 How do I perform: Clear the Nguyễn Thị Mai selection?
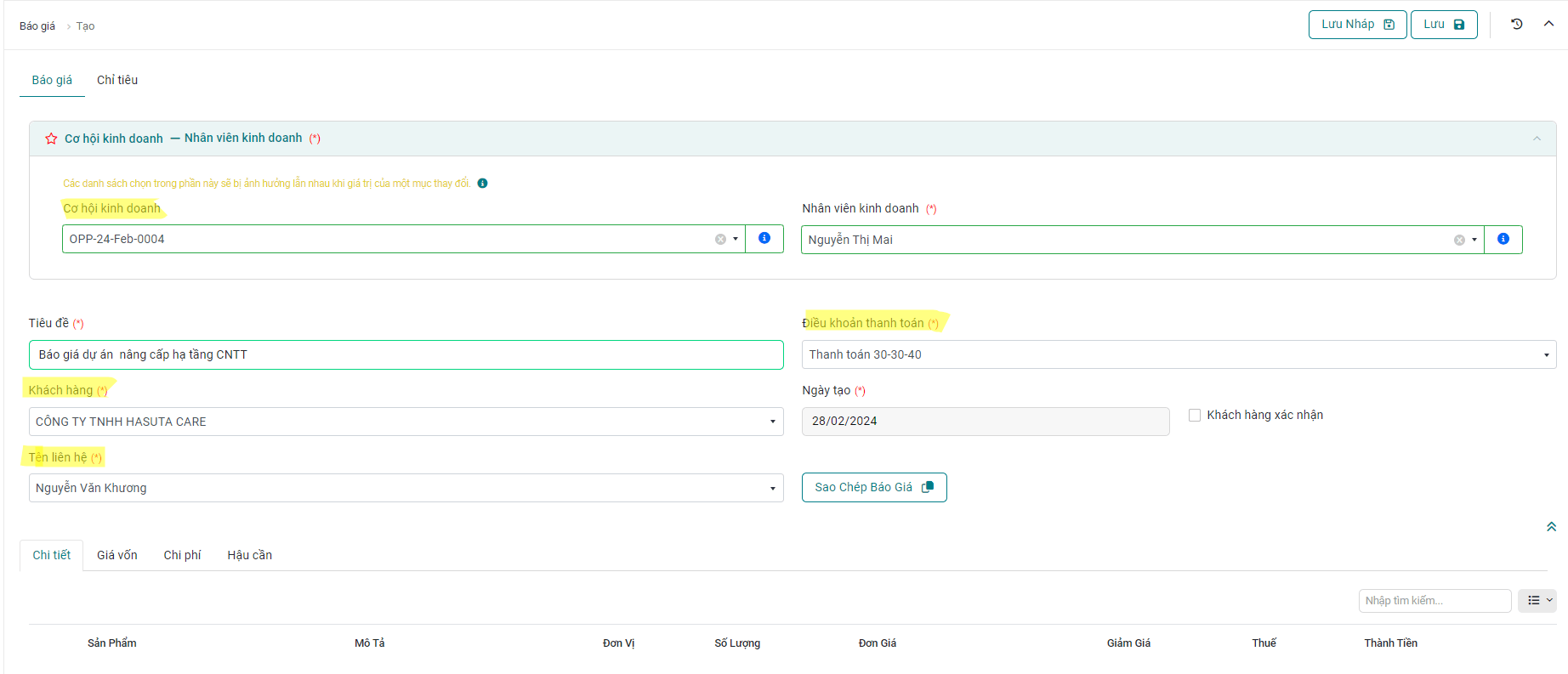click(1459, 241)
